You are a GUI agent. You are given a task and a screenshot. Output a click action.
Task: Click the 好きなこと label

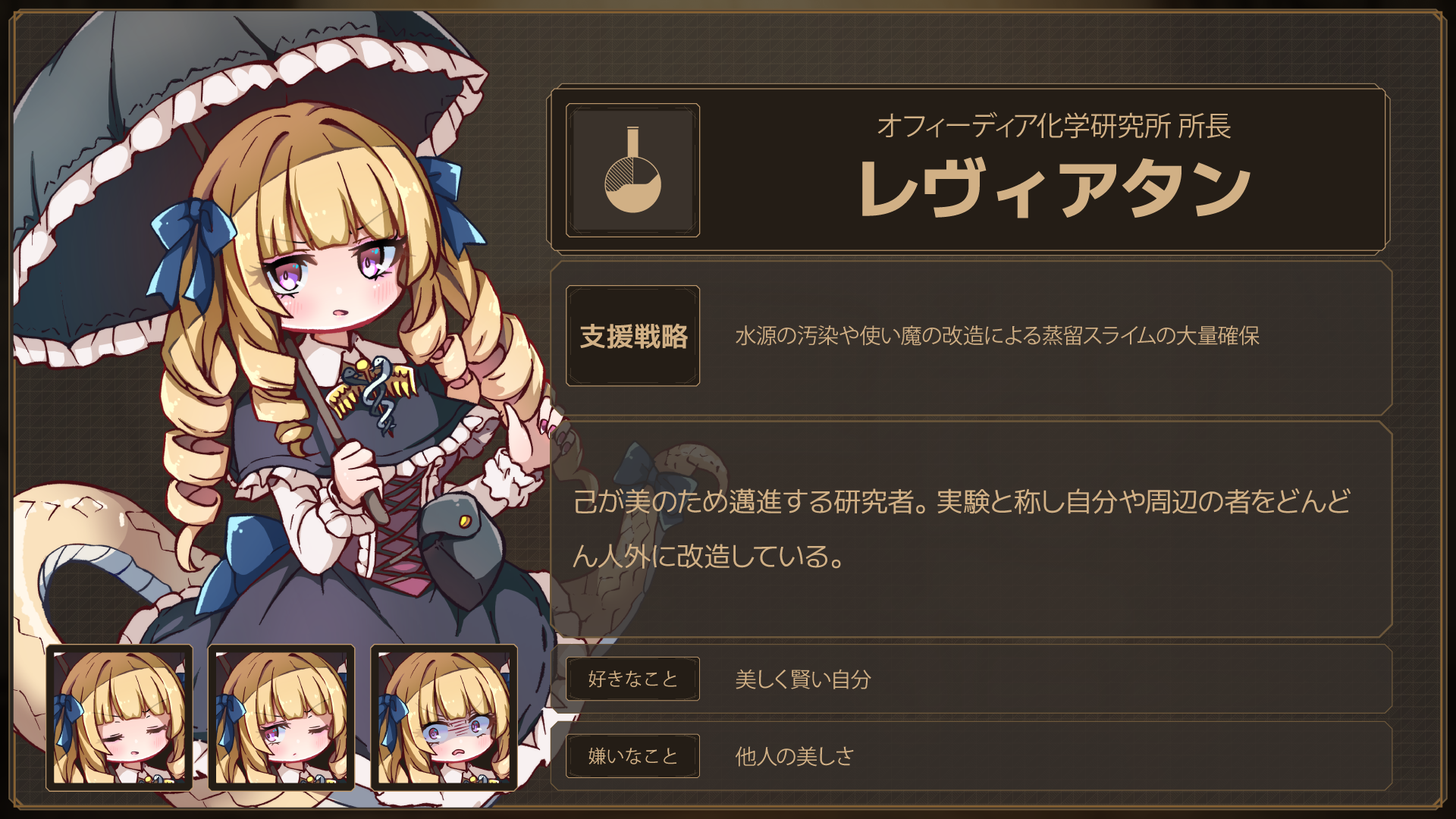632,679
